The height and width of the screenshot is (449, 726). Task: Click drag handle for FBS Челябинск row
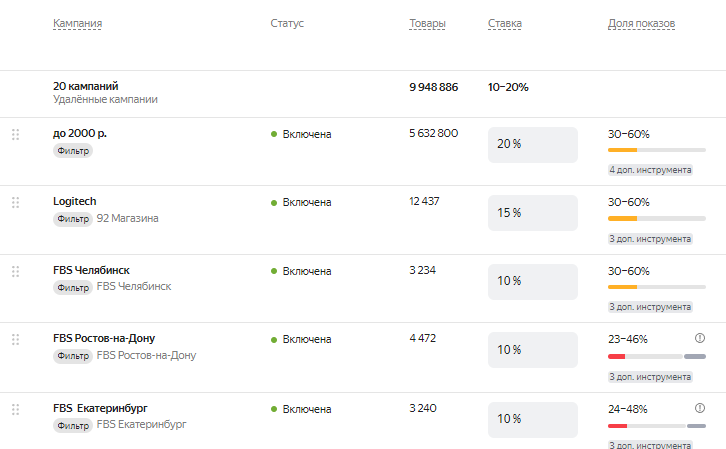(15, 271)
